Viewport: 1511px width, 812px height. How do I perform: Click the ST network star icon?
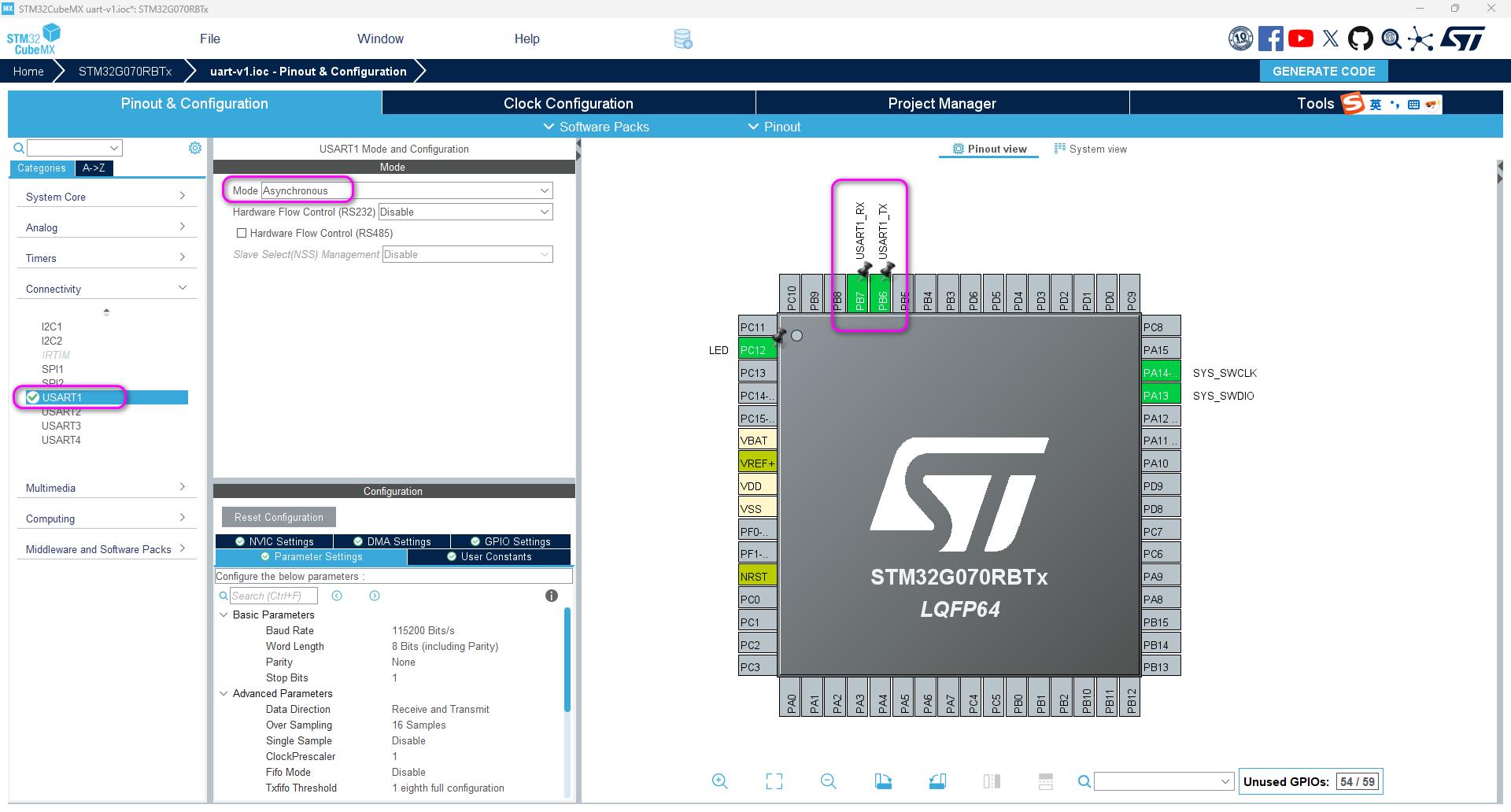[x=1420, y=39]
